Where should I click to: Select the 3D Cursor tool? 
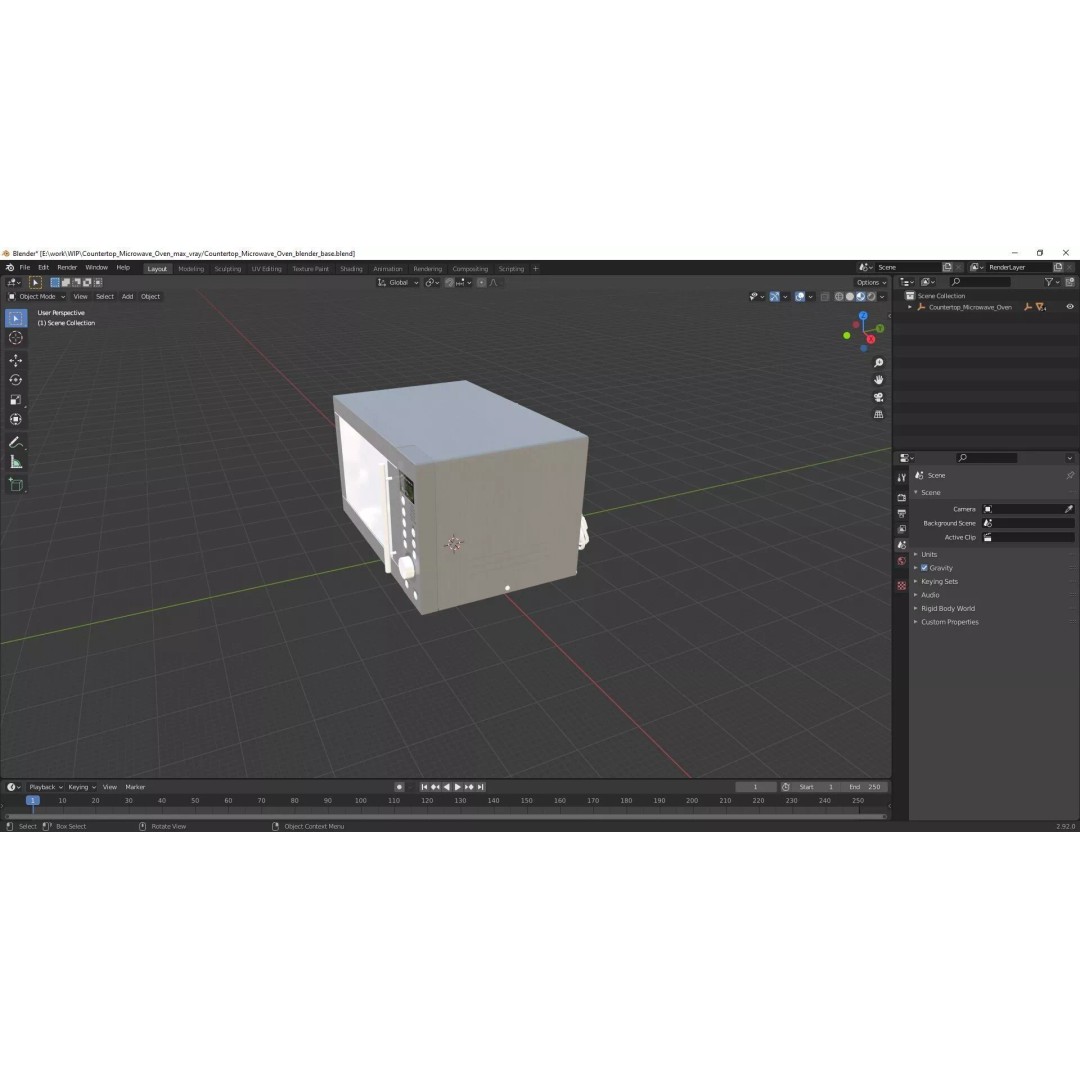point(16,338)
